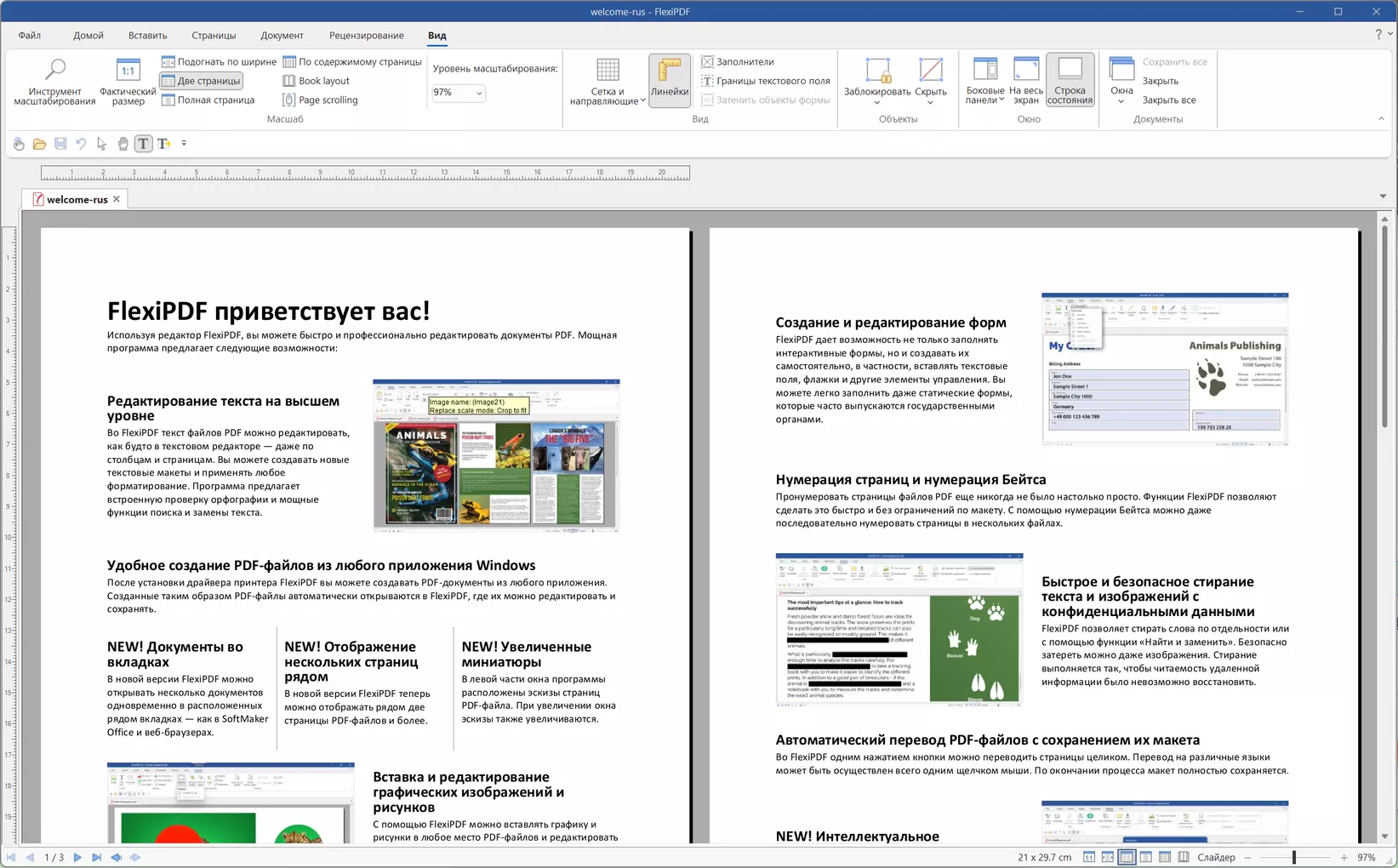Open the zoom level 97% dropdown

click(479, 93)
